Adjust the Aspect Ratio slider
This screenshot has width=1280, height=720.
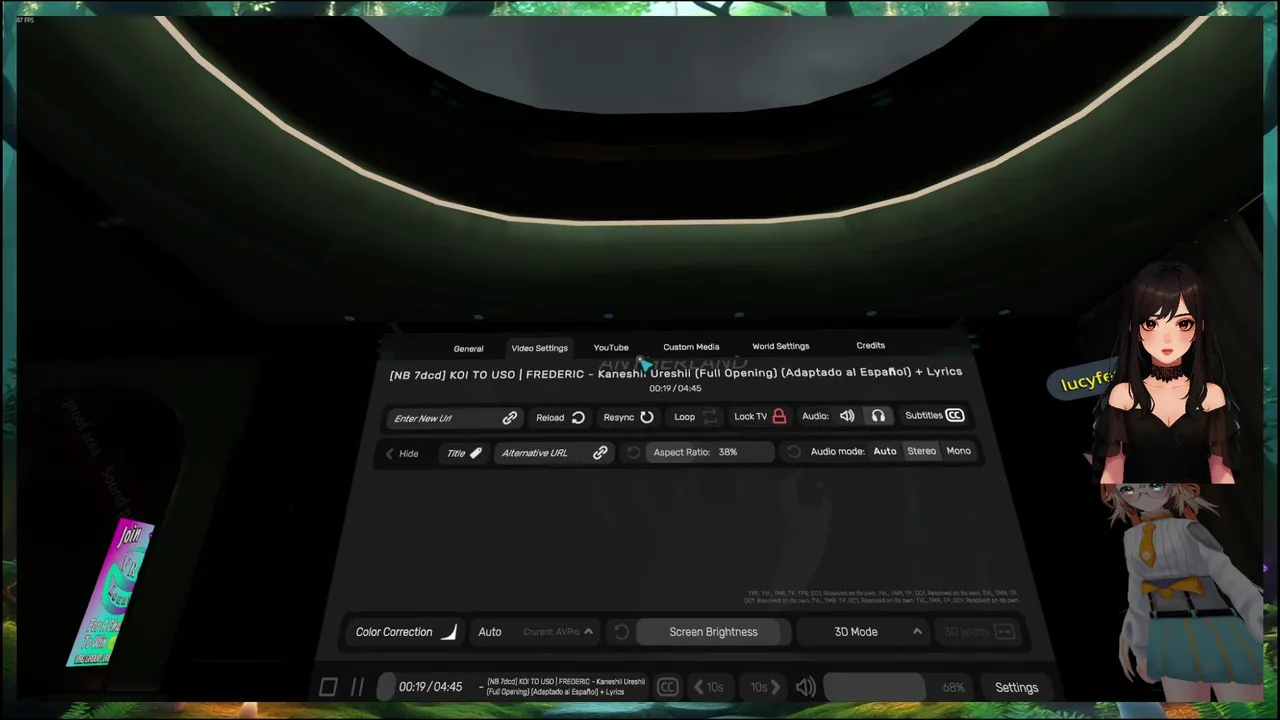(711, 452)
